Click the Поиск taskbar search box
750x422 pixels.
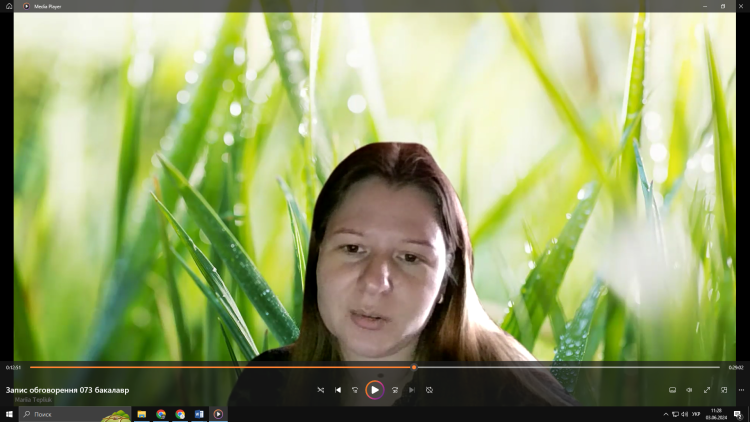coord(60,414)
